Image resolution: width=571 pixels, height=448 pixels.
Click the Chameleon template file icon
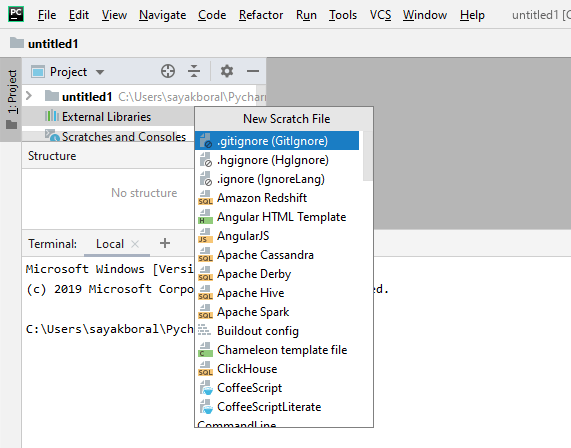(x=205, y=350)
